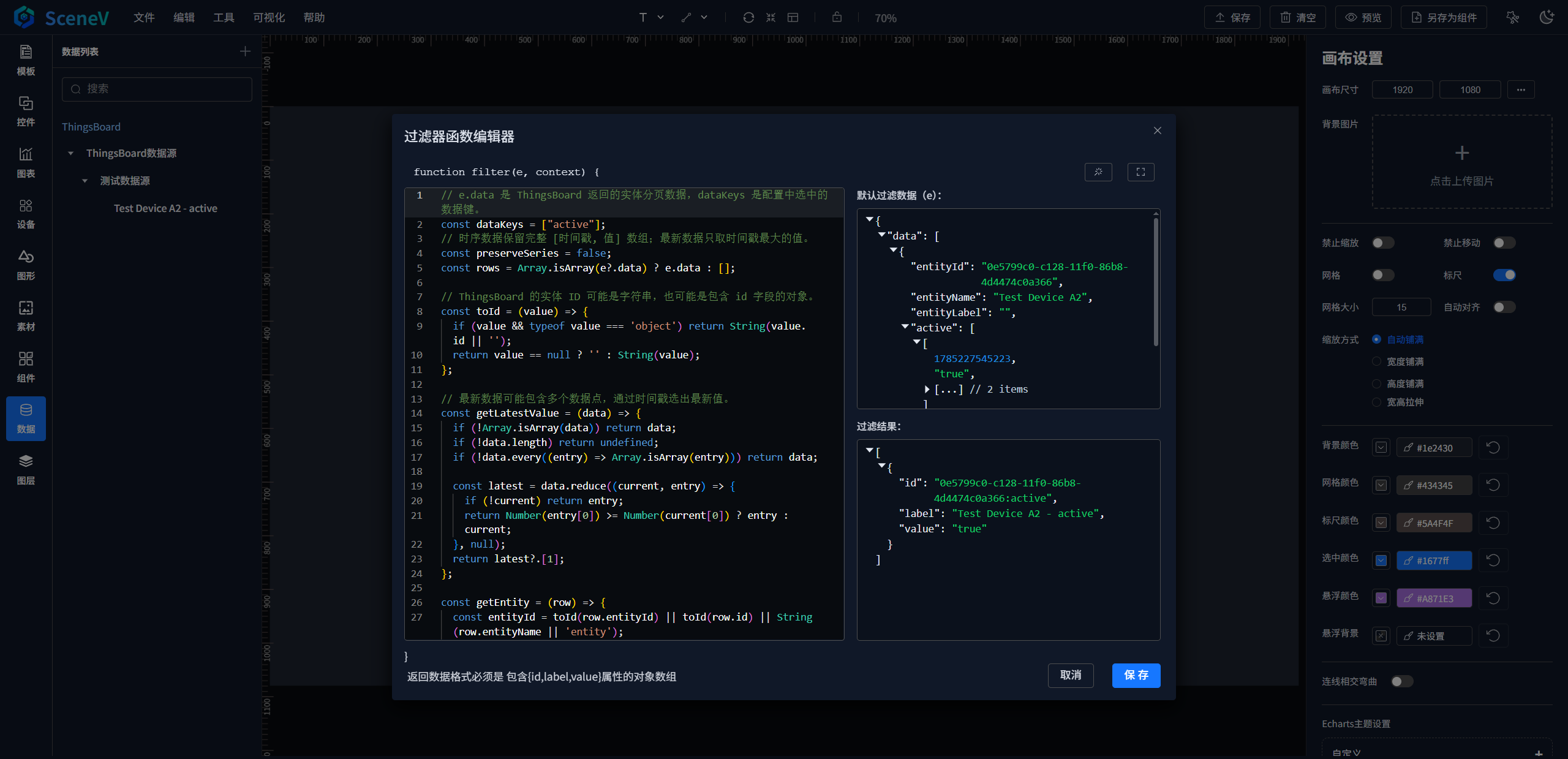
Task: Click the refresh icon in top toolbar
Action: click(748, 17)
